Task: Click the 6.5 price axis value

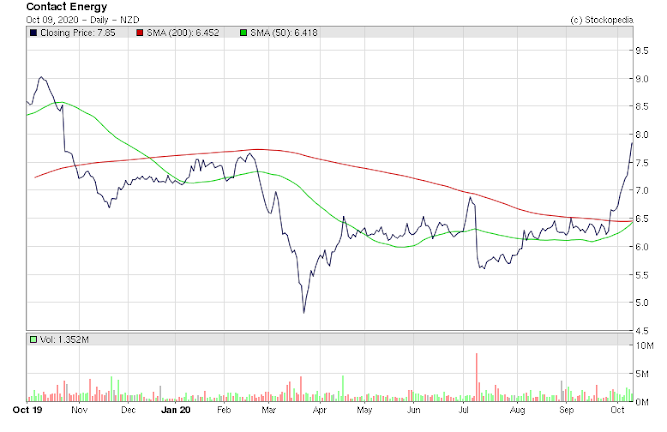Action: coord(642,219)
